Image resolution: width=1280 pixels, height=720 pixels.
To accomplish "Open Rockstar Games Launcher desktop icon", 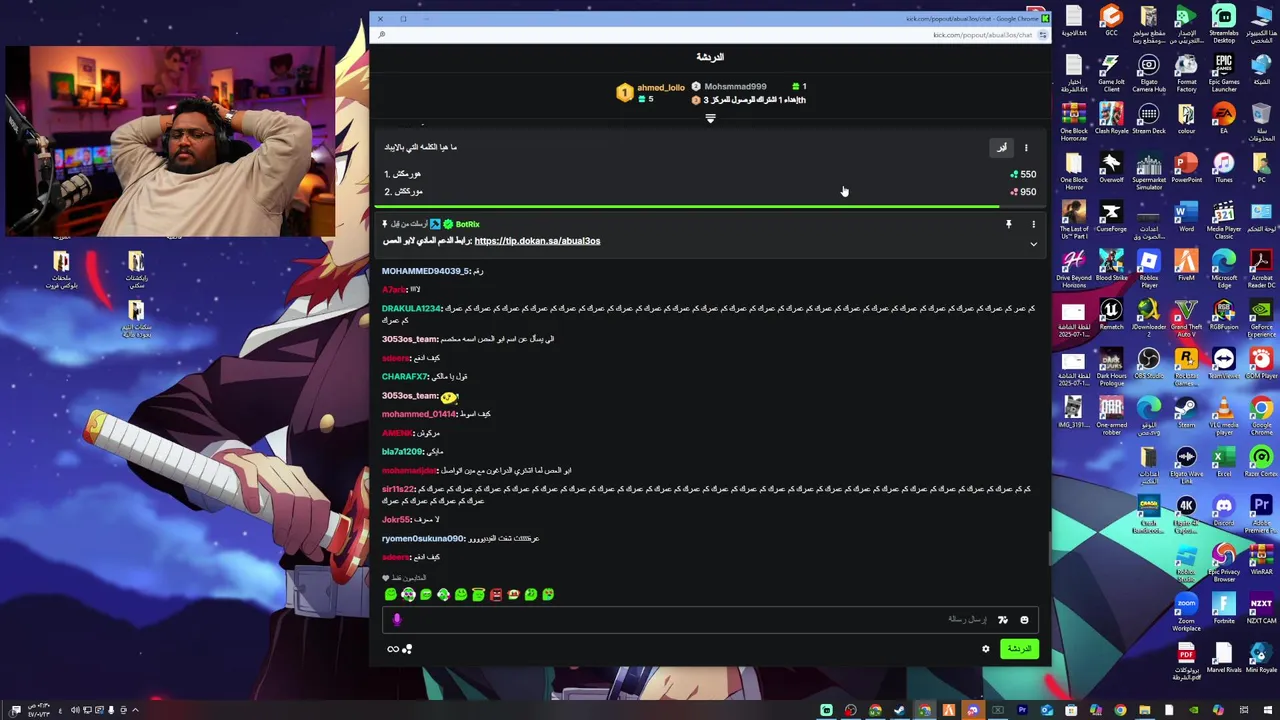I will [x=1186, y=366].
